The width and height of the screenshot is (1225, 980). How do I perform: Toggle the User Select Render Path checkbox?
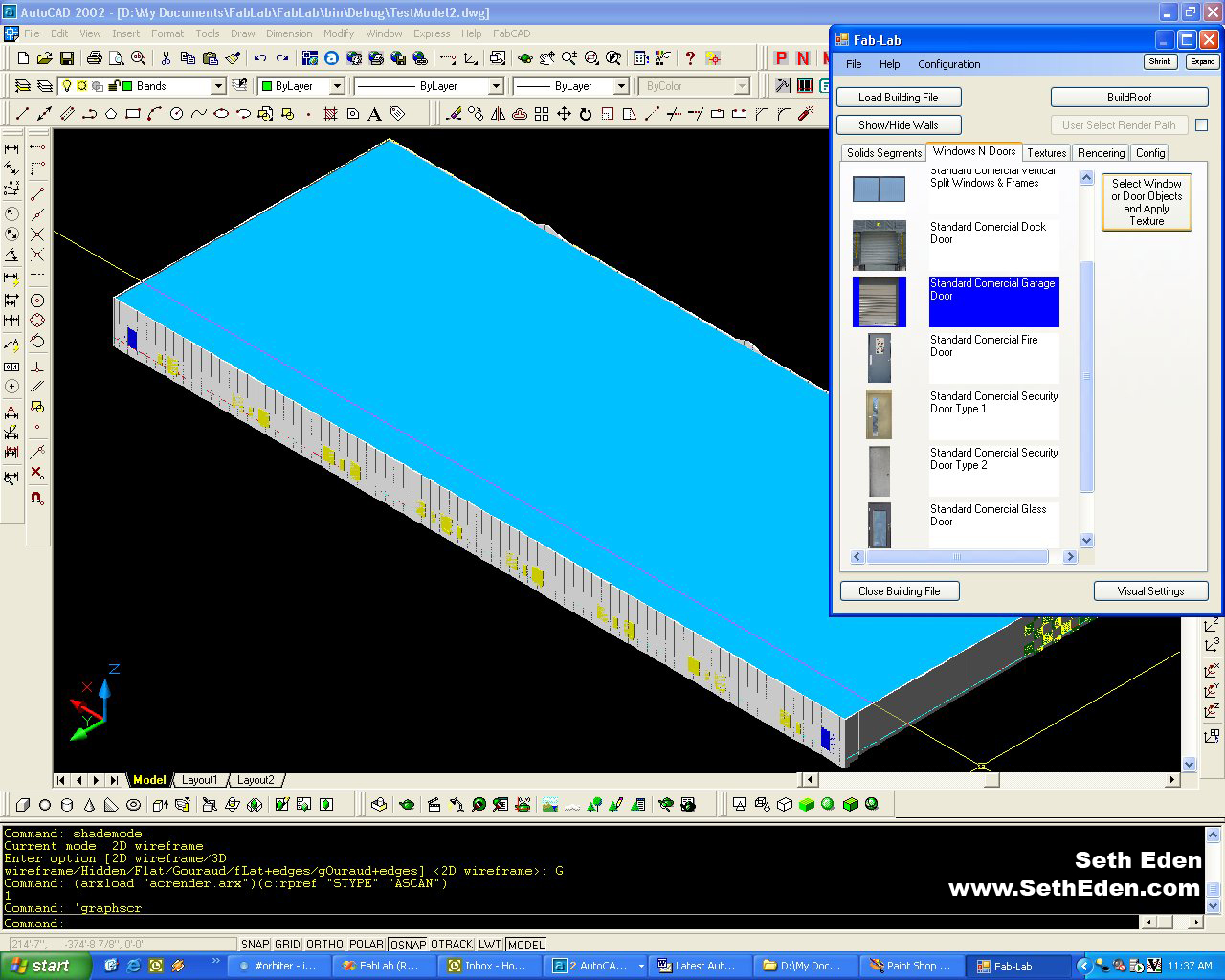point(1201,125)
